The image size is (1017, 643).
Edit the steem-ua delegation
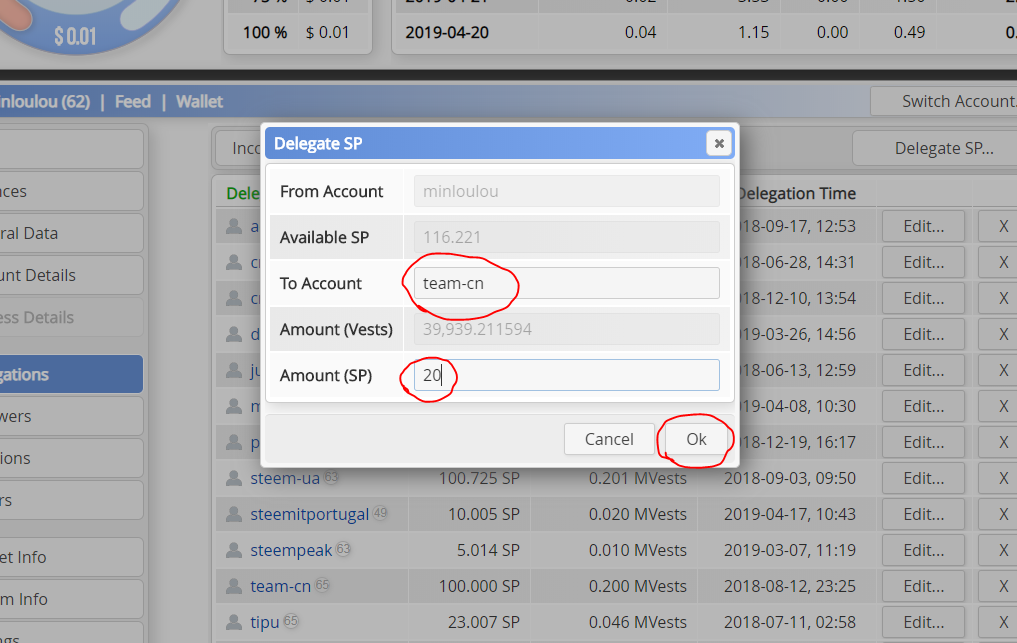(x=924, y=478)
